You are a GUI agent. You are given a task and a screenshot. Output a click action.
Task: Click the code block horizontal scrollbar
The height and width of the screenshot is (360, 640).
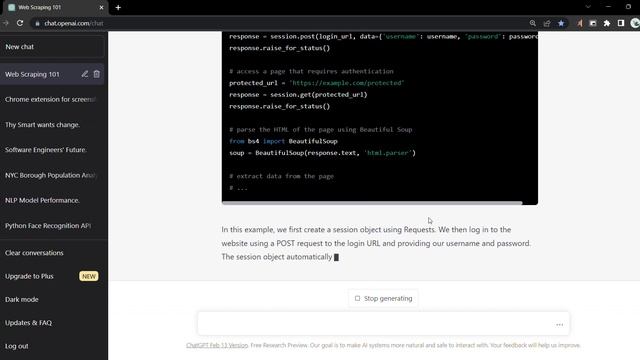[x=372, y=202]
